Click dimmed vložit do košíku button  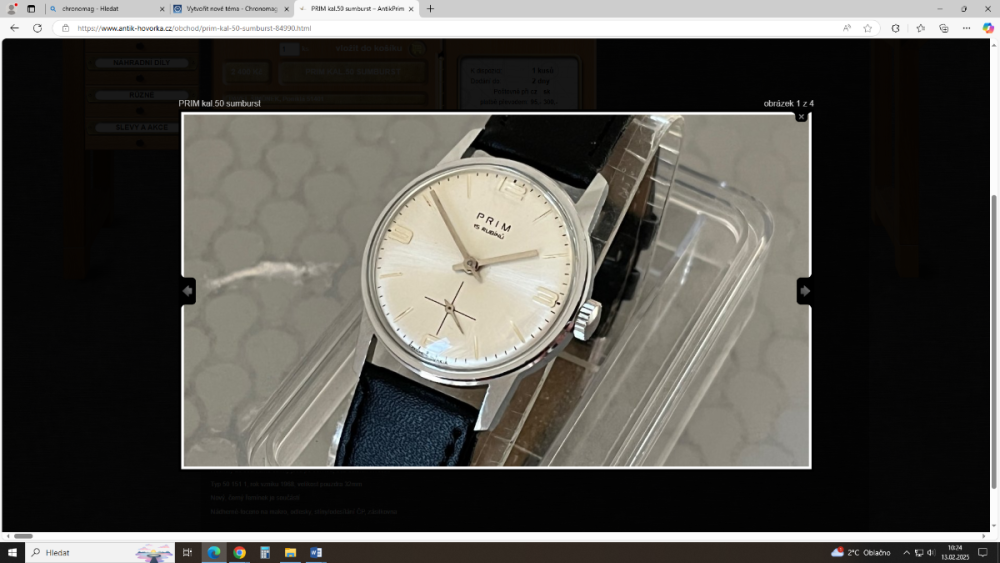(369, 48)
